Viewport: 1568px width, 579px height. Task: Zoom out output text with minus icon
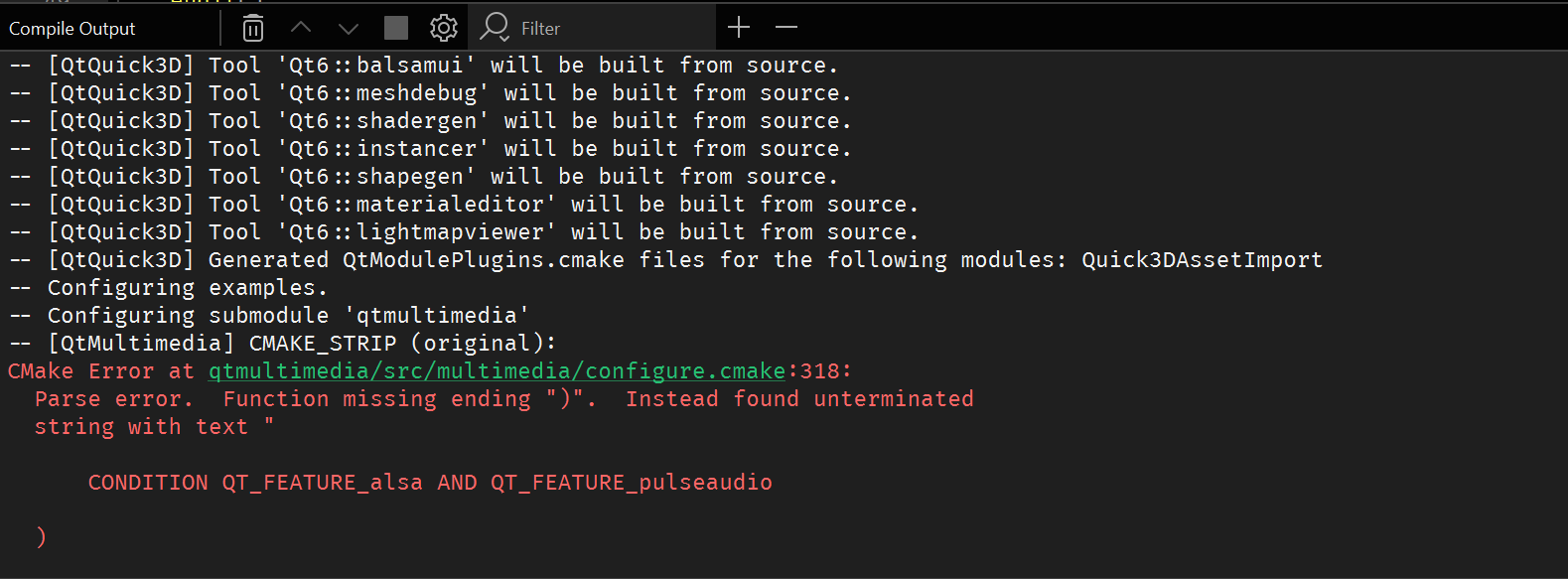tap(786, 27)
